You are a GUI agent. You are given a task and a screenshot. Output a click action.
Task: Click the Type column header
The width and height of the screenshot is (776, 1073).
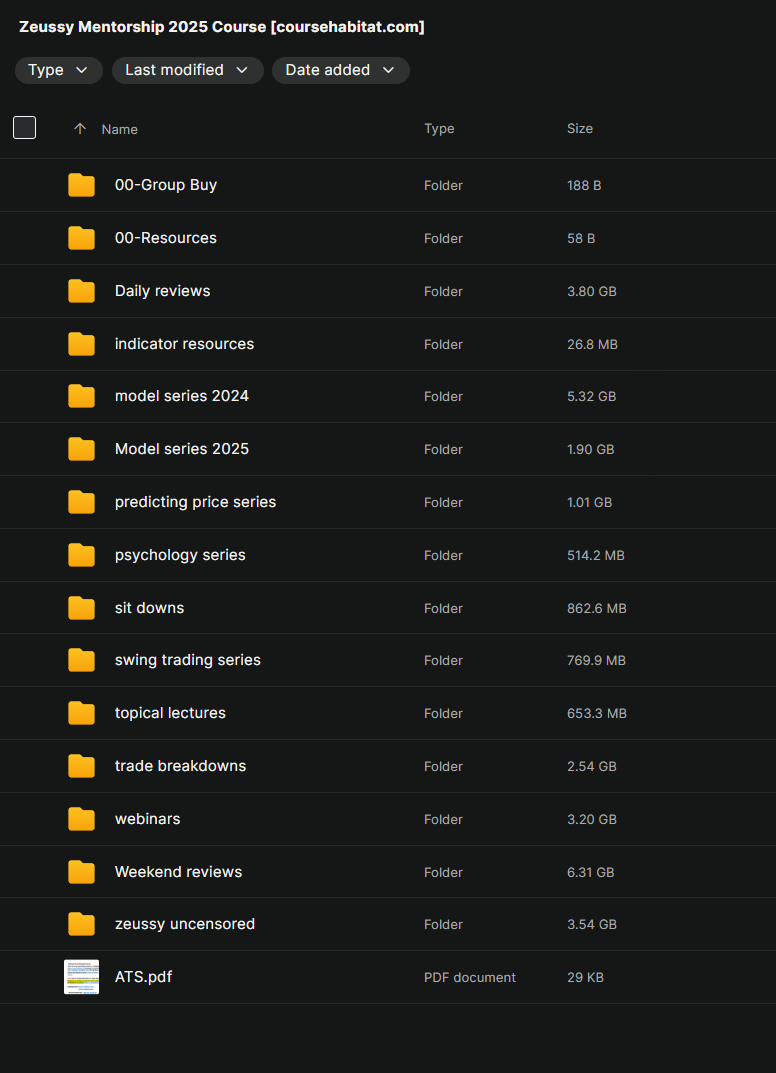(x=439, y=129)
